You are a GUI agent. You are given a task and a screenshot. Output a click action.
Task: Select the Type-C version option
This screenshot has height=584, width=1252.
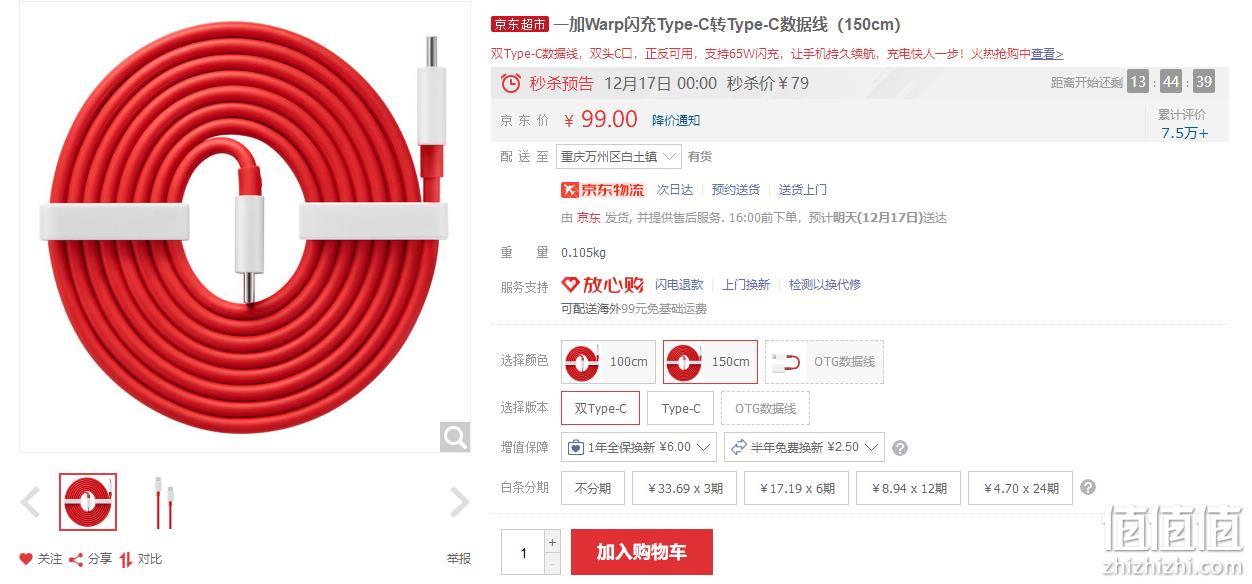pyautogui.click(x=680, y=408)
